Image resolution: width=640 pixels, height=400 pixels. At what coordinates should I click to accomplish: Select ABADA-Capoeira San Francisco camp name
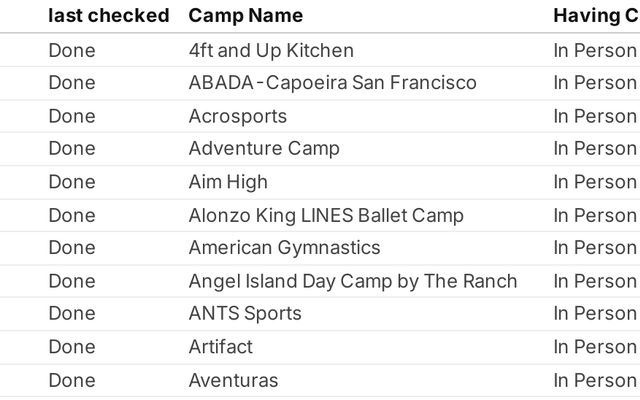333,83
